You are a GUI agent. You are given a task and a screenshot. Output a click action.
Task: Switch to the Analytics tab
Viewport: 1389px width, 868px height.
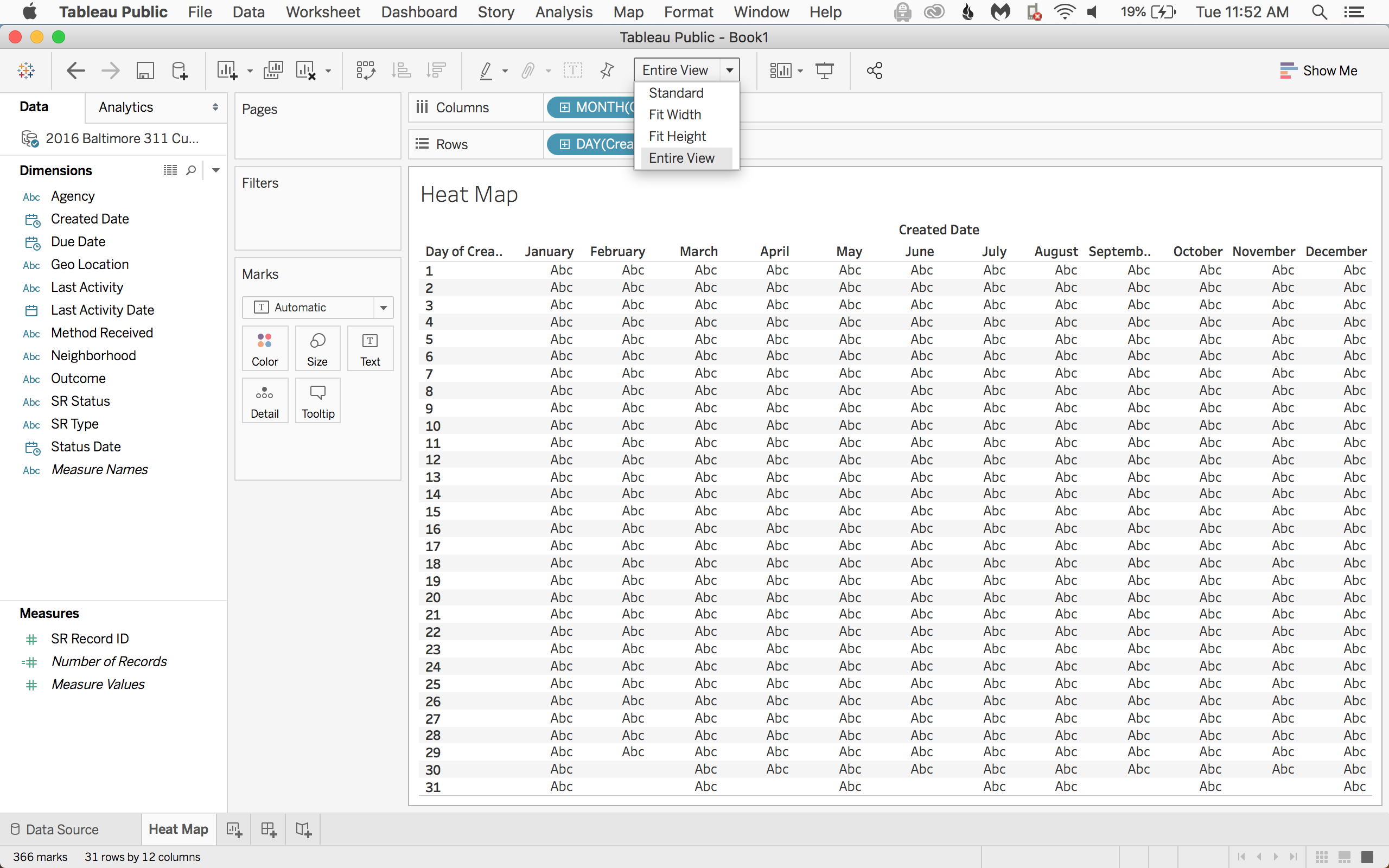[126, 107]
